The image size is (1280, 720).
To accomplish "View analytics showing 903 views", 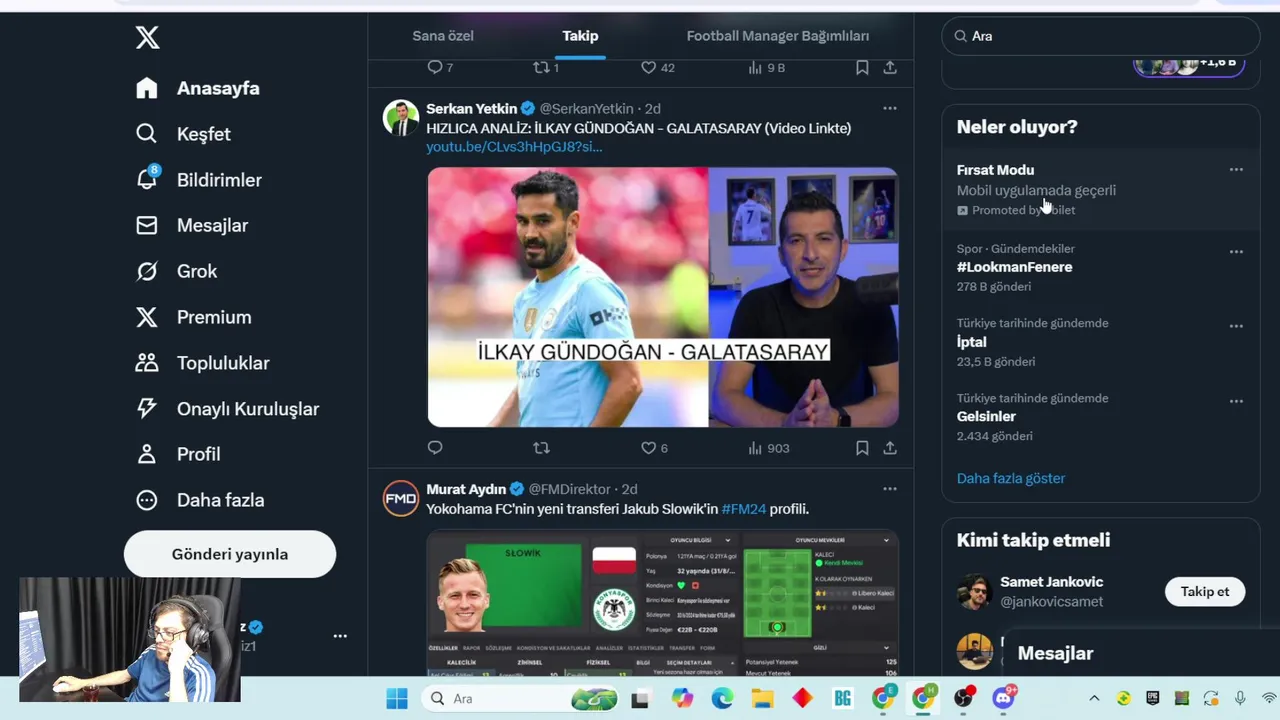I will point(769,448).
